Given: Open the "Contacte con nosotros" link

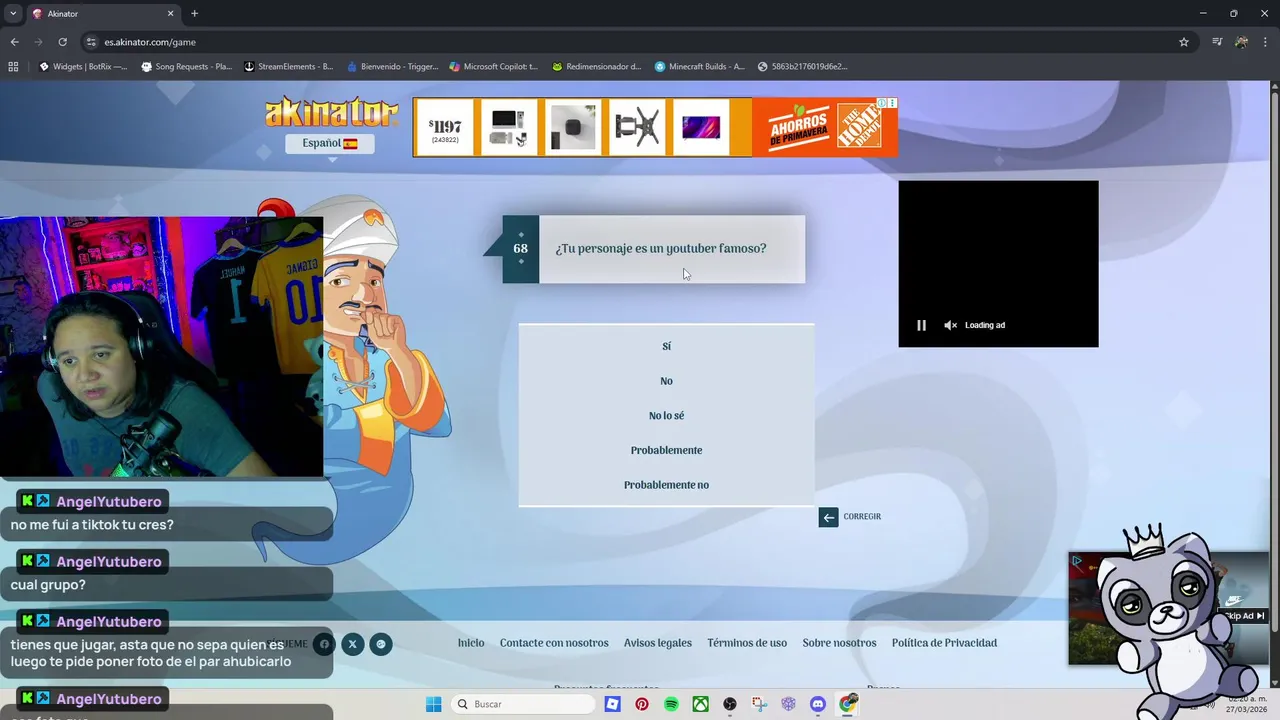Looking at the screenshot, I should 554,643.
